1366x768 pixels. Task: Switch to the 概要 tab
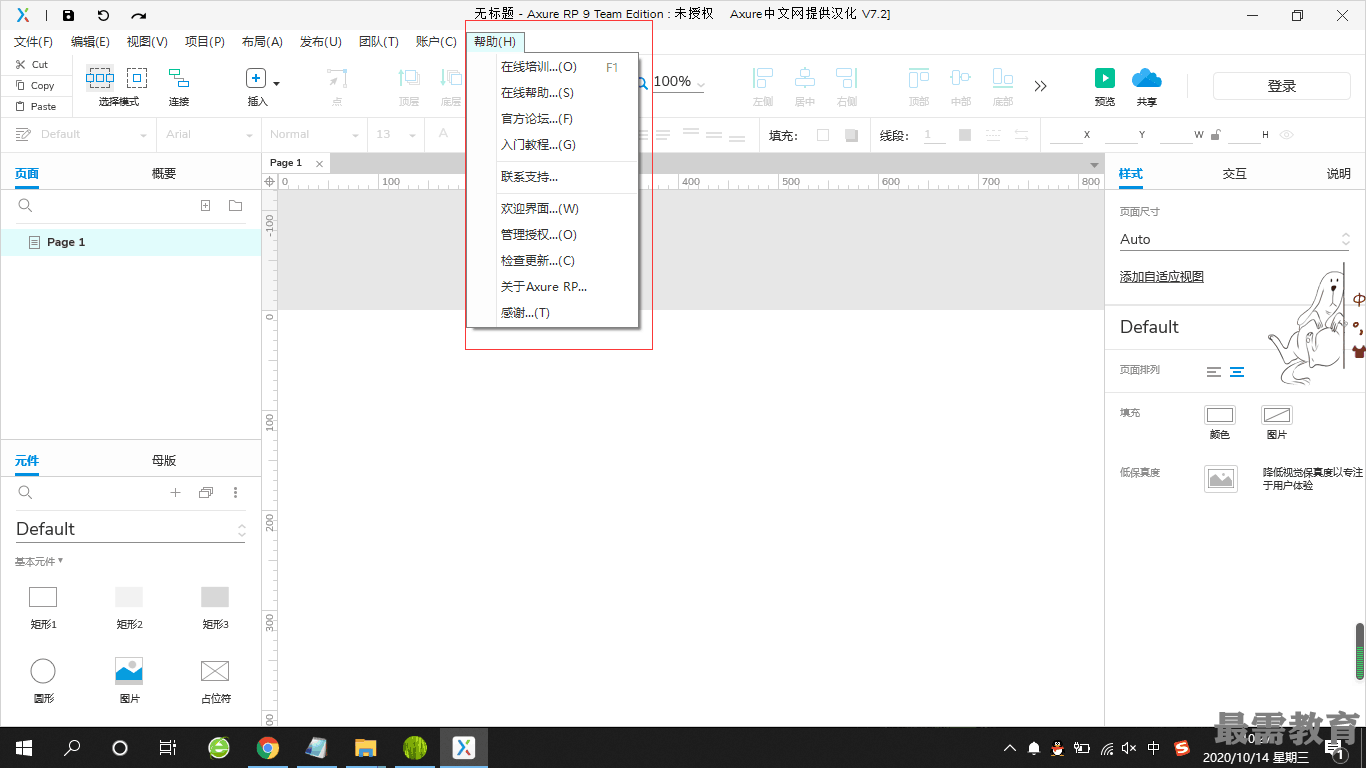coord(164,174)
